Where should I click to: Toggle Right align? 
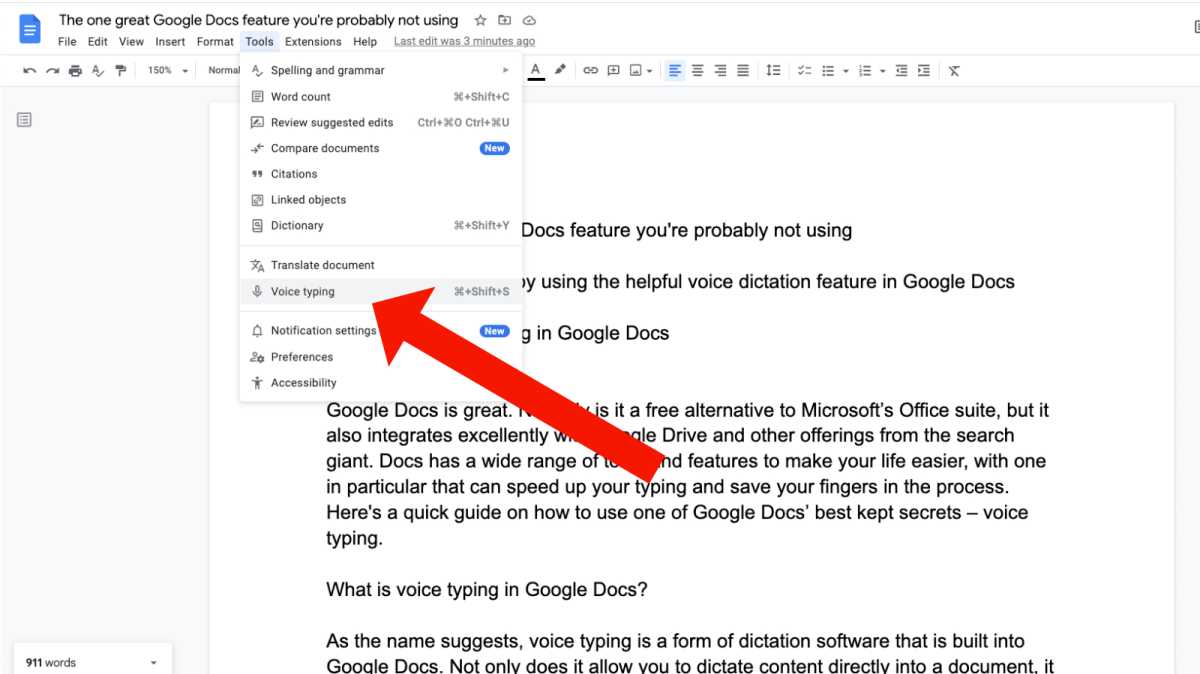pos(720,71)
